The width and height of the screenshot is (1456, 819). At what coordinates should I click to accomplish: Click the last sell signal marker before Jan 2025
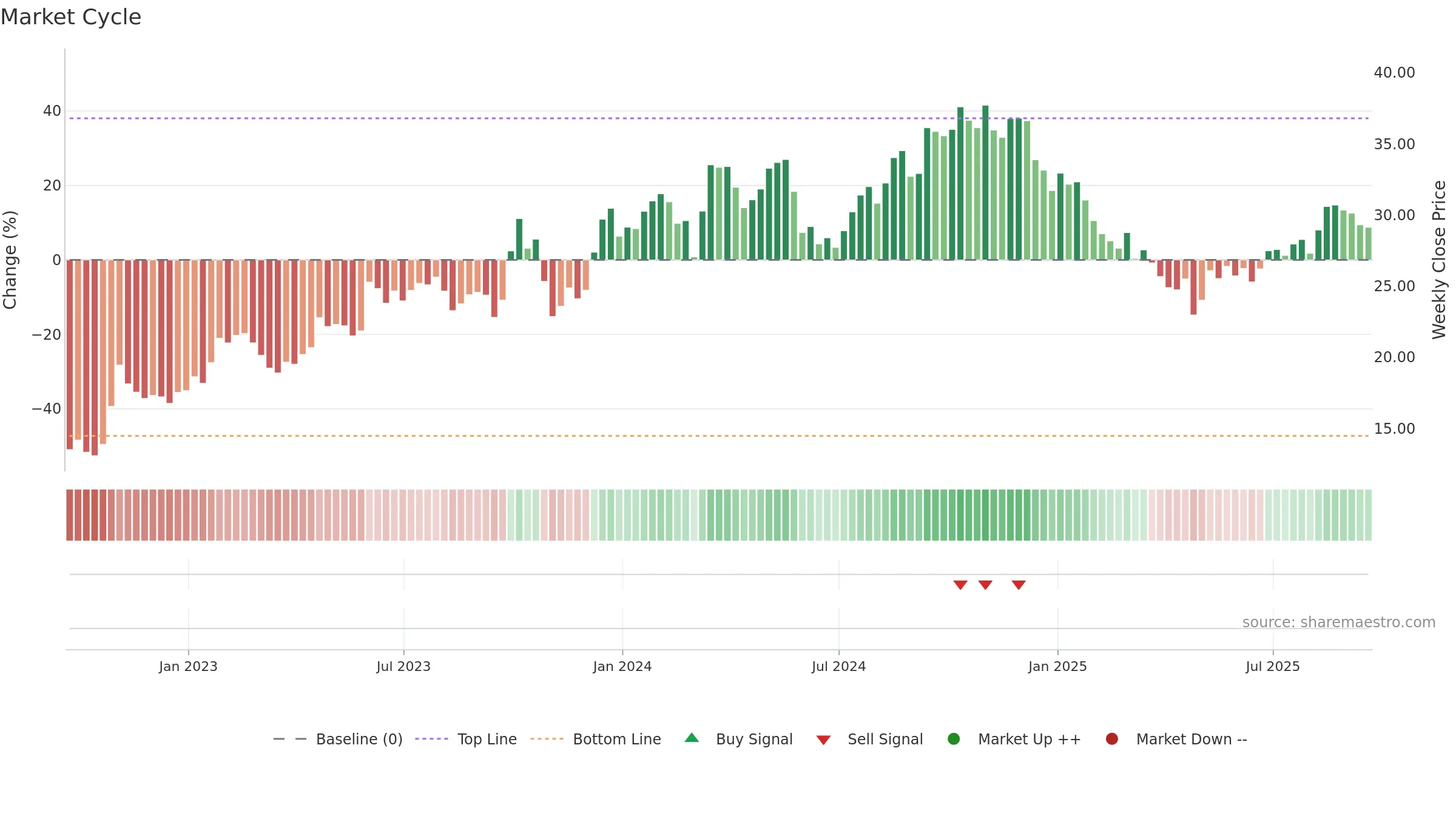[x=1019, y=585]
